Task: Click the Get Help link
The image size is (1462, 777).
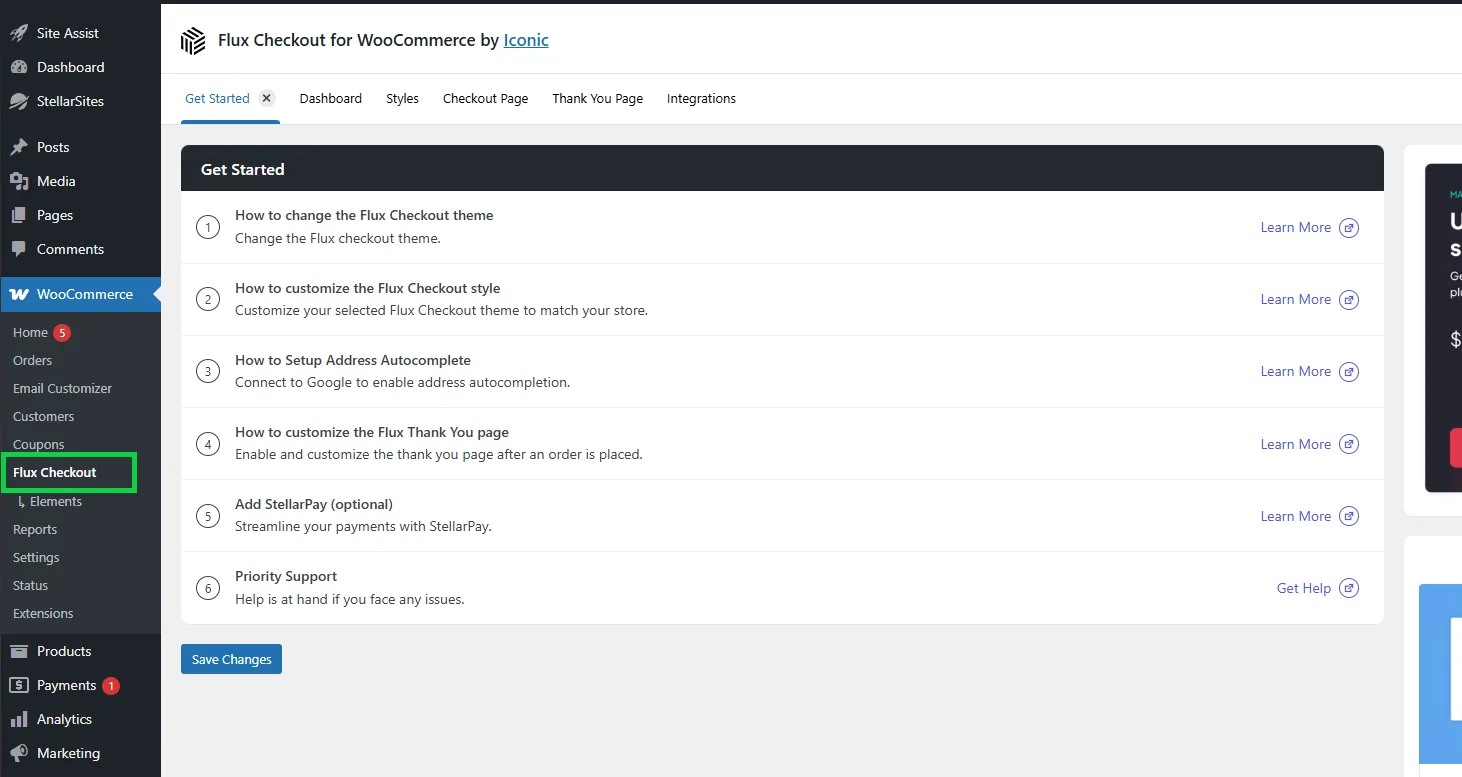Action: click(1303, 588)
